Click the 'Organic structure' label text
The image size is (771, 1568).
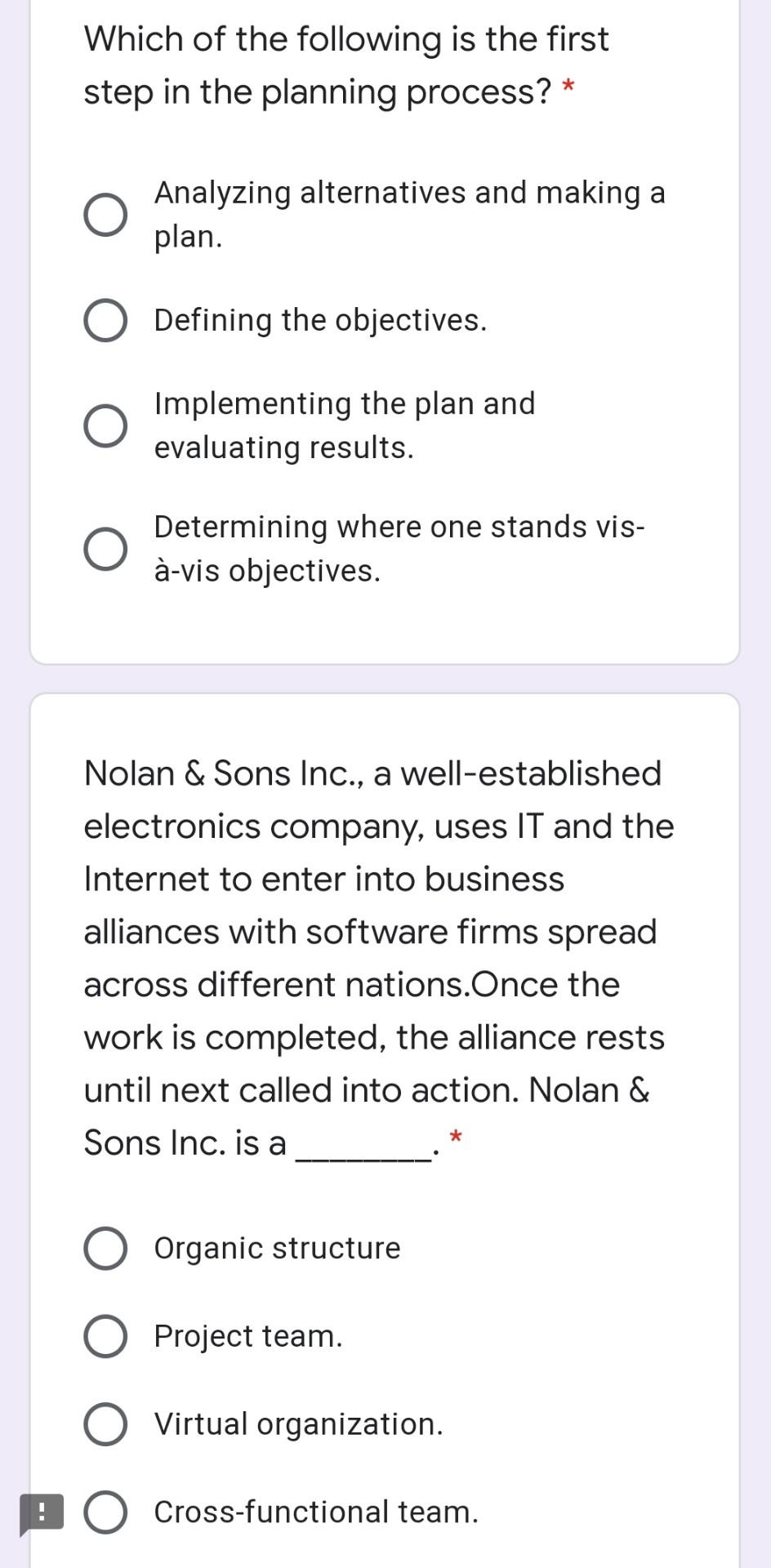pyautogui.click(x=277, y=1247)
